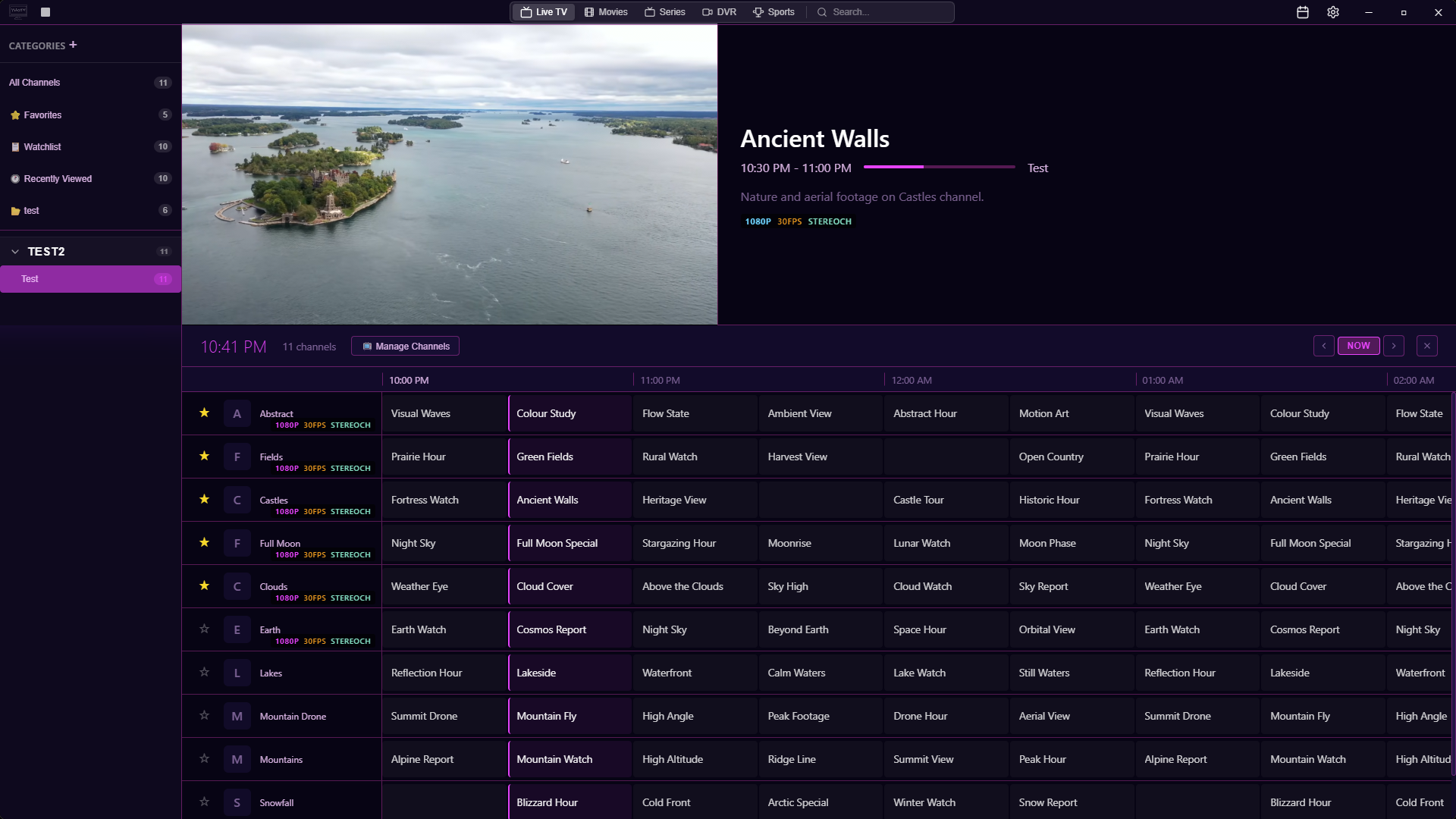Click the stop square icon top-left
This screenshot has width=1456, height=819.
[x=45, y=12]
